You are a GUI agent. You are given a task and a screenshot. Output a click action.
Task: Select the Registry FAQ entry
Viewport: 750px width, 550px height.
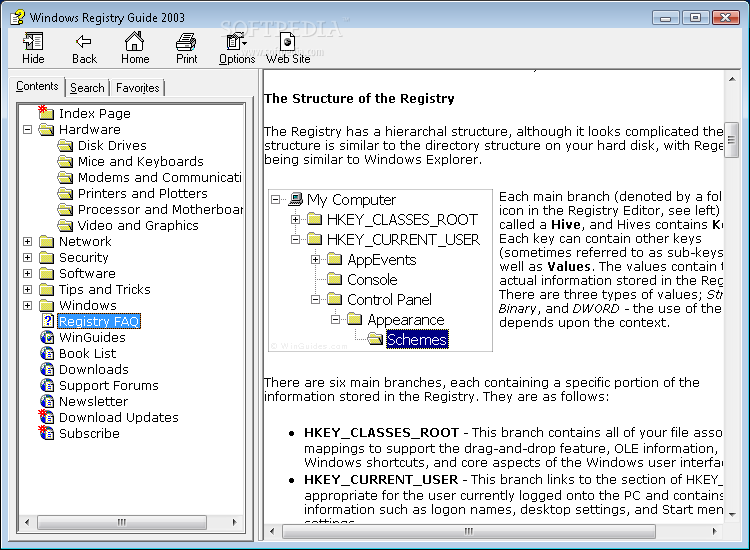[99, 321]
